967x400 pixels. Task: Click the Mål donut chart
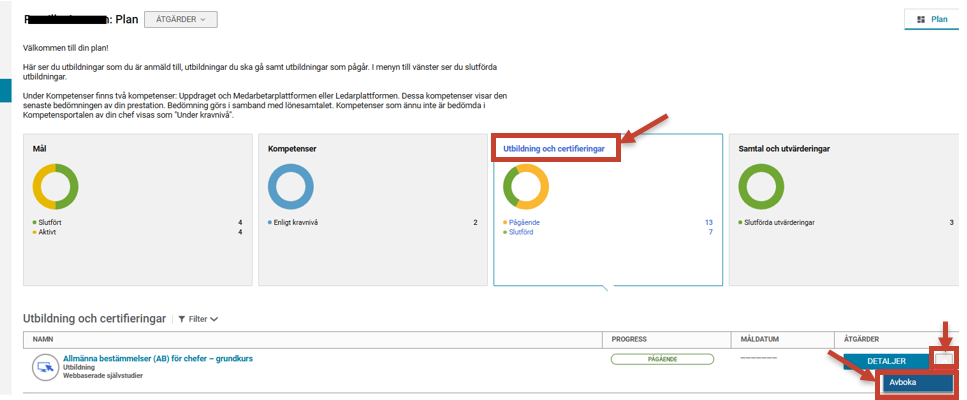(x=56, y=187)
